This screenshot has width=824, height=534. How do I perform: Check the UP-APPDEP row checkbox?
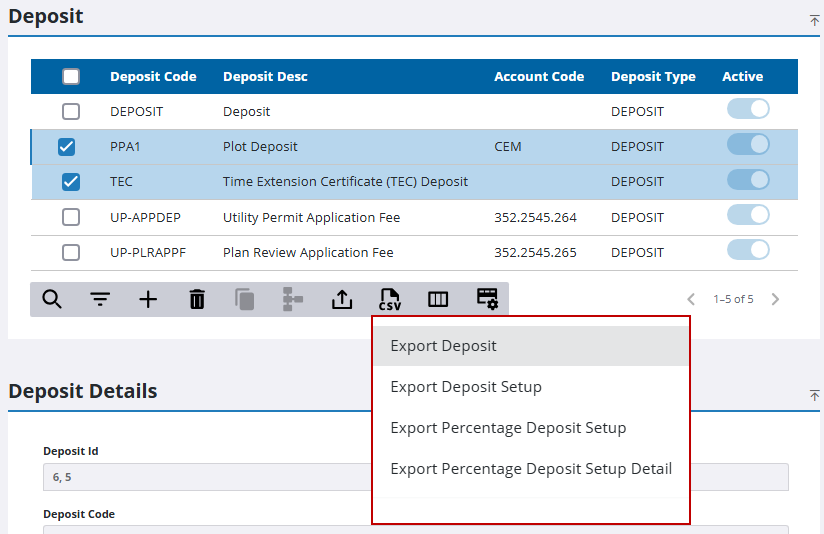pos(71,217)
